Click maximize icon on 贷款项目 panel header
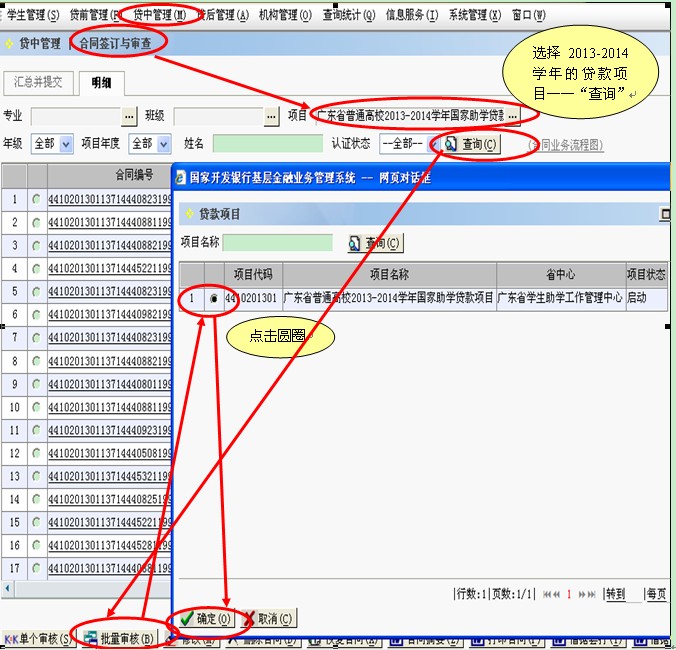The height and width of the screenshot is (650, 676). [x=665, y=213]
